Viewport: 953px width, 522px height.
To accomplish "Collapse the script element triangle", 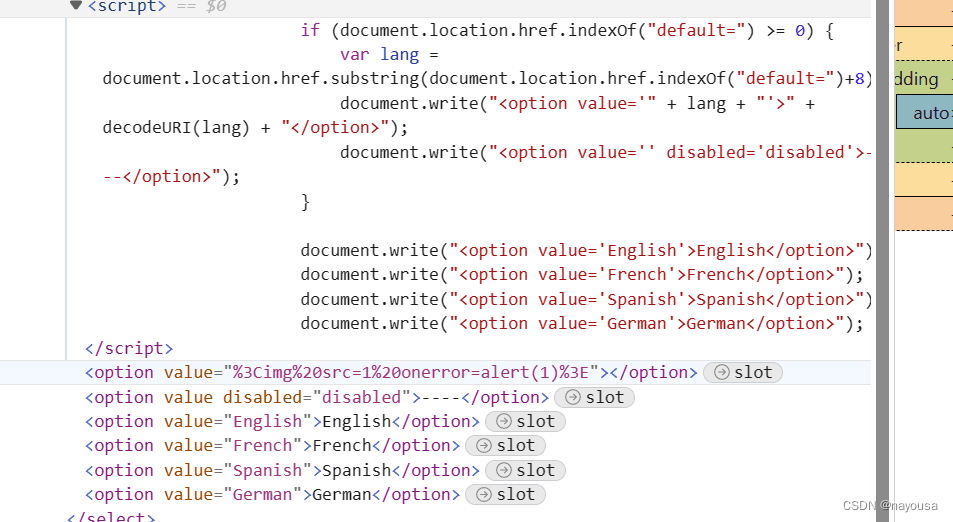I will (75, 5).
